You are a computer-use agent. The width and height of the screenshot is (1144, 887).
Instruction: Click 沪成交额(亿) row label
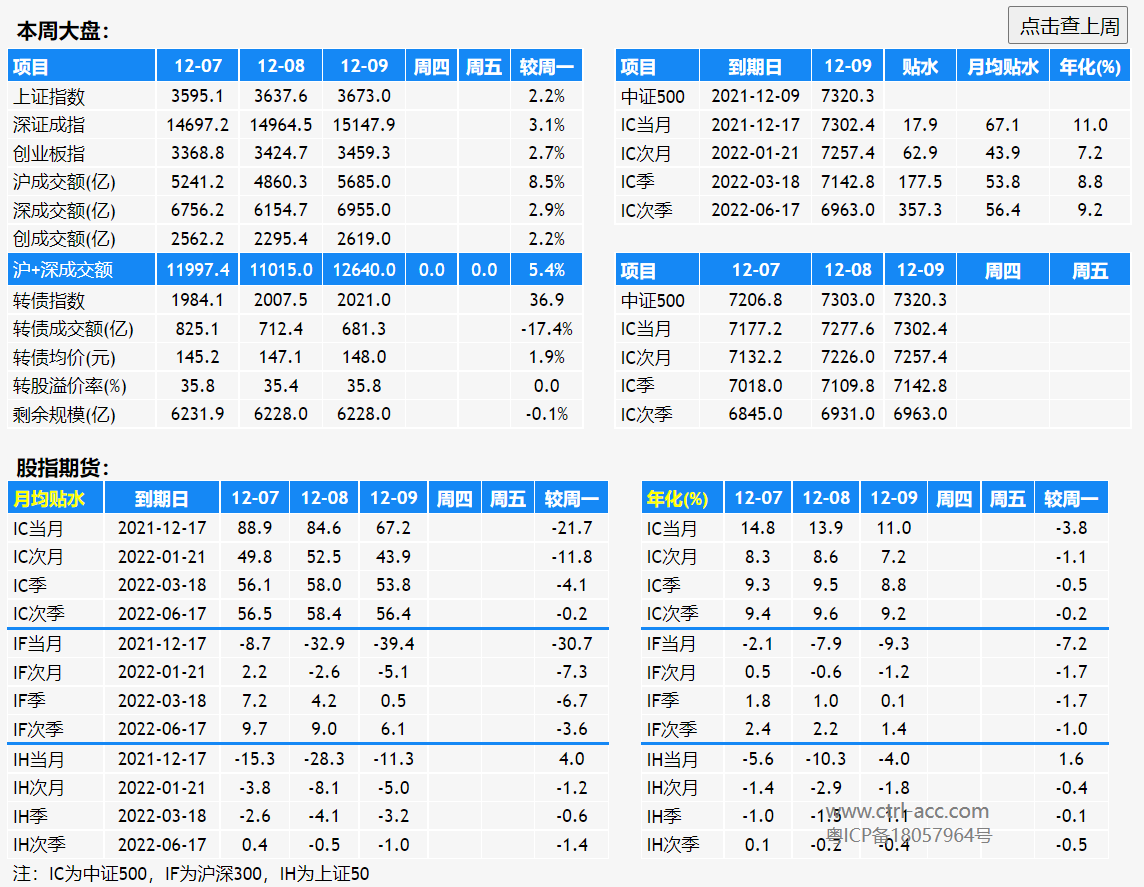64,182
